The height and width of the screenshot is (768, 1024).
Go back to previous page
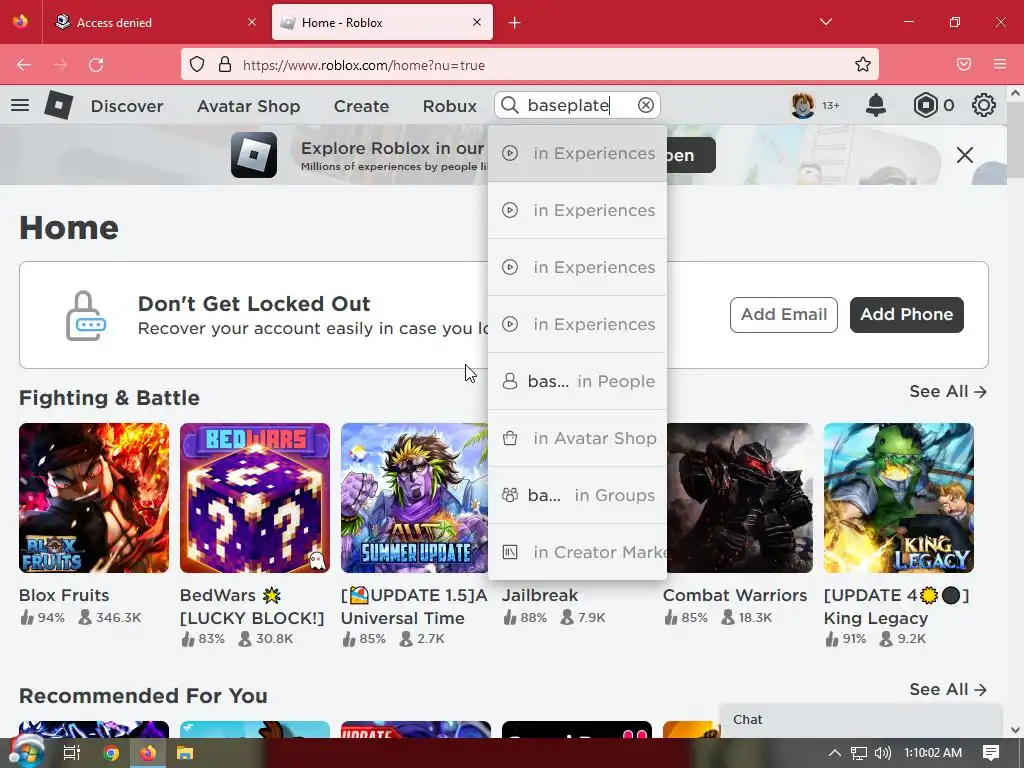tap(24, 64)
